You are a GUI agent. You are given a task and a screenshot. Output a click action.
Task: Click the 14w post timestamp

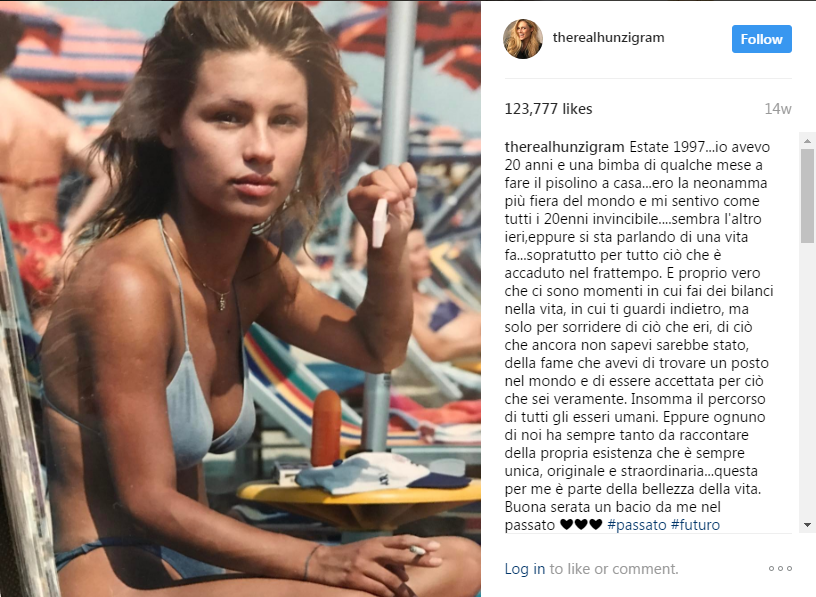[778, 109]
